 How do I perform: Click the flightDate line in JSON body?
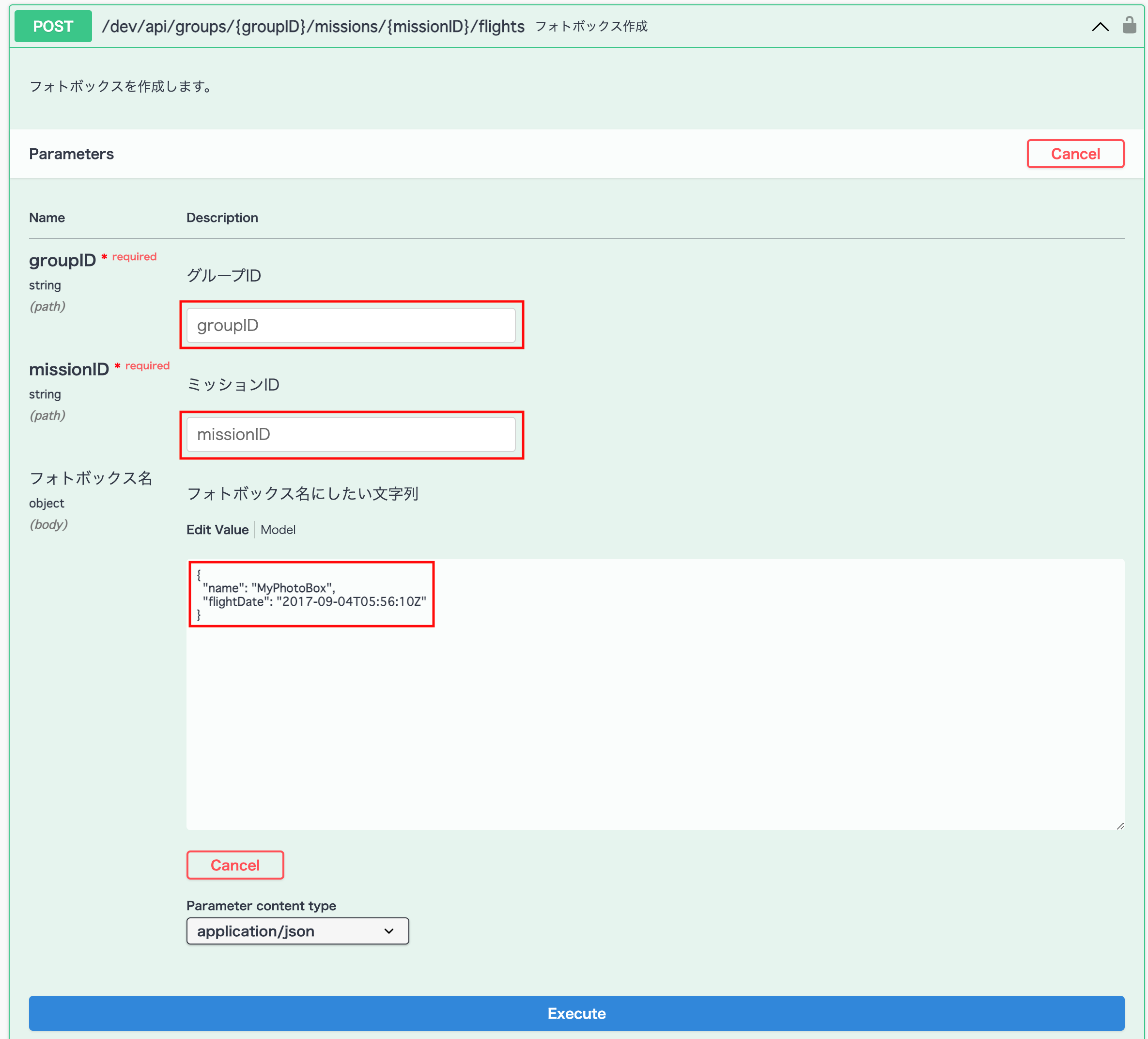(x=314, y=601)
